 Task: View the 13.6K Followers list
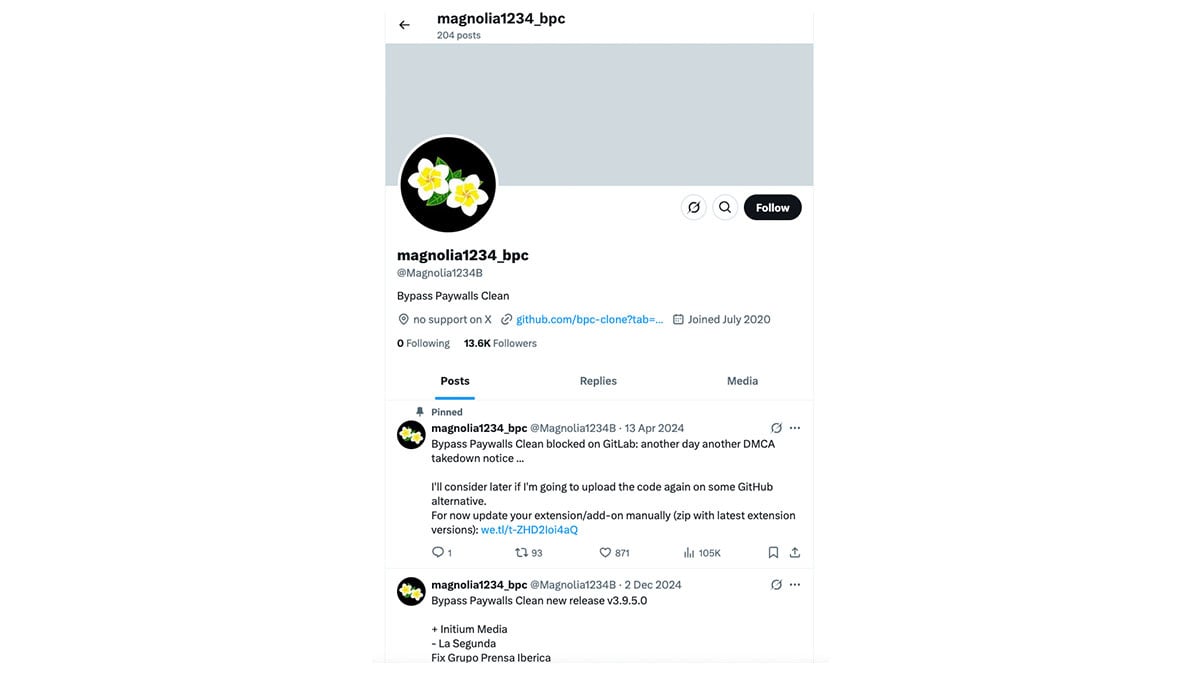500,343
